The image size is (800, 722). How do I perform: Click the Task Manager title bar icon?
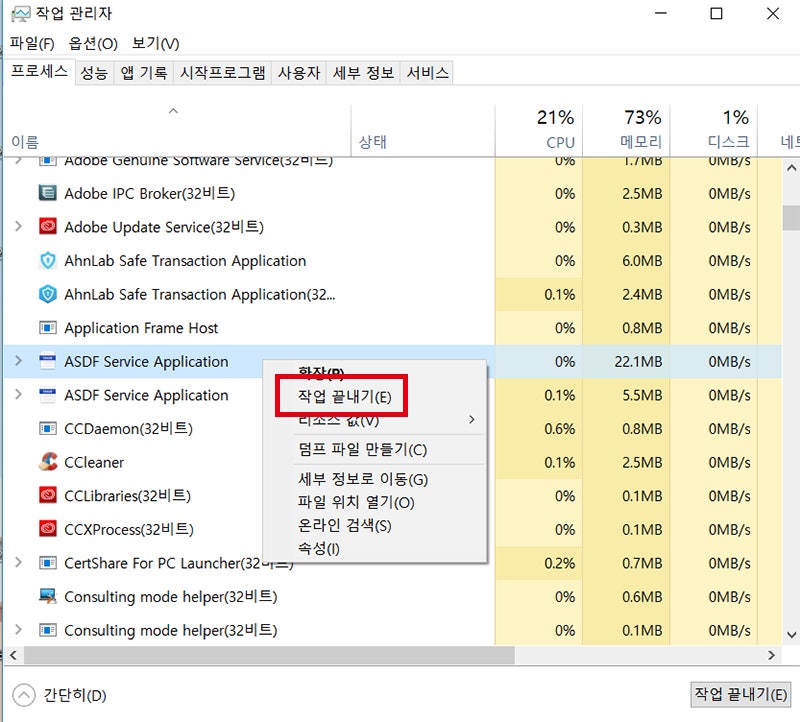click(20, 14)
